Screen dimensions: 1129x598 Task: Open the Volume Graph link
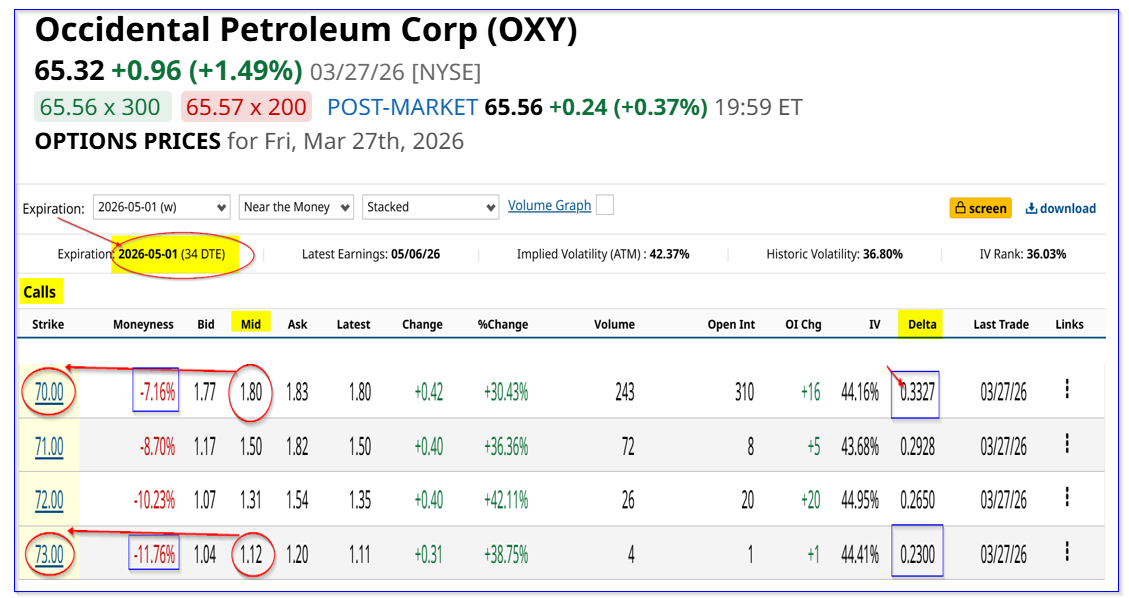[549, 206]
